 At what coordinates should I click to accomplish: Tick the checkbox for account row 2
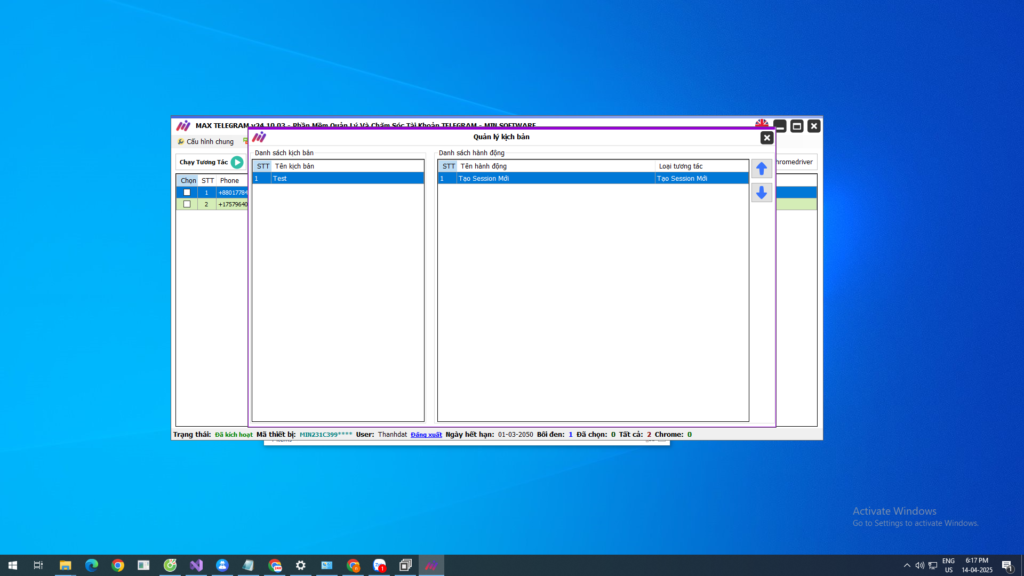pyautogui.click(x=187, y=204)
